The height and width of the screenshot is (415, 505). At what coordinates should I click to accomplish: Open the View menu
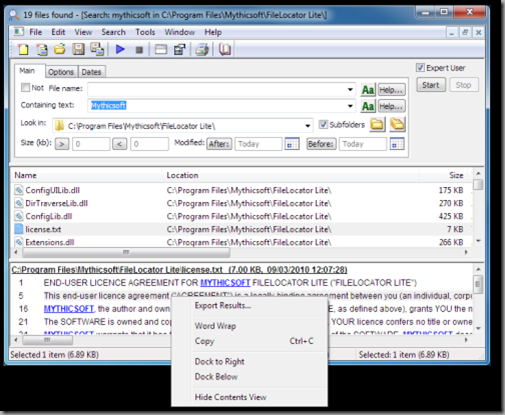click(x=83, y=32)
